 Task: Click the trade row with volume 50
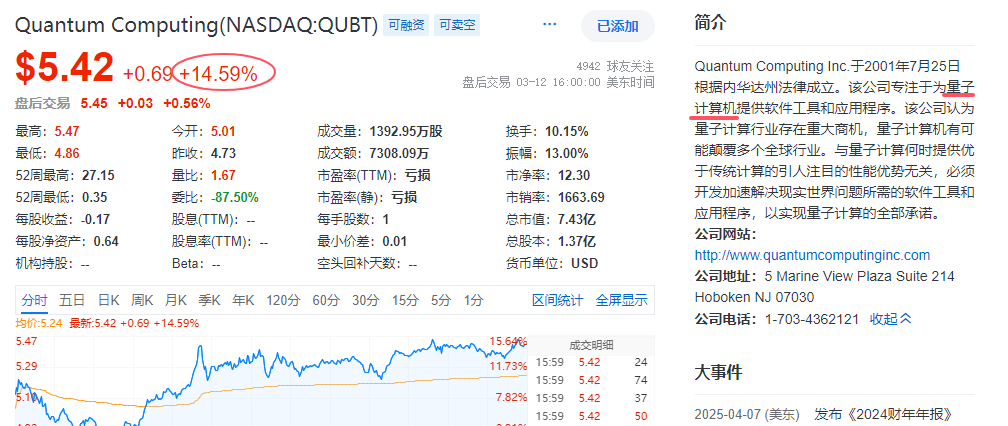[x=591, y=416]
